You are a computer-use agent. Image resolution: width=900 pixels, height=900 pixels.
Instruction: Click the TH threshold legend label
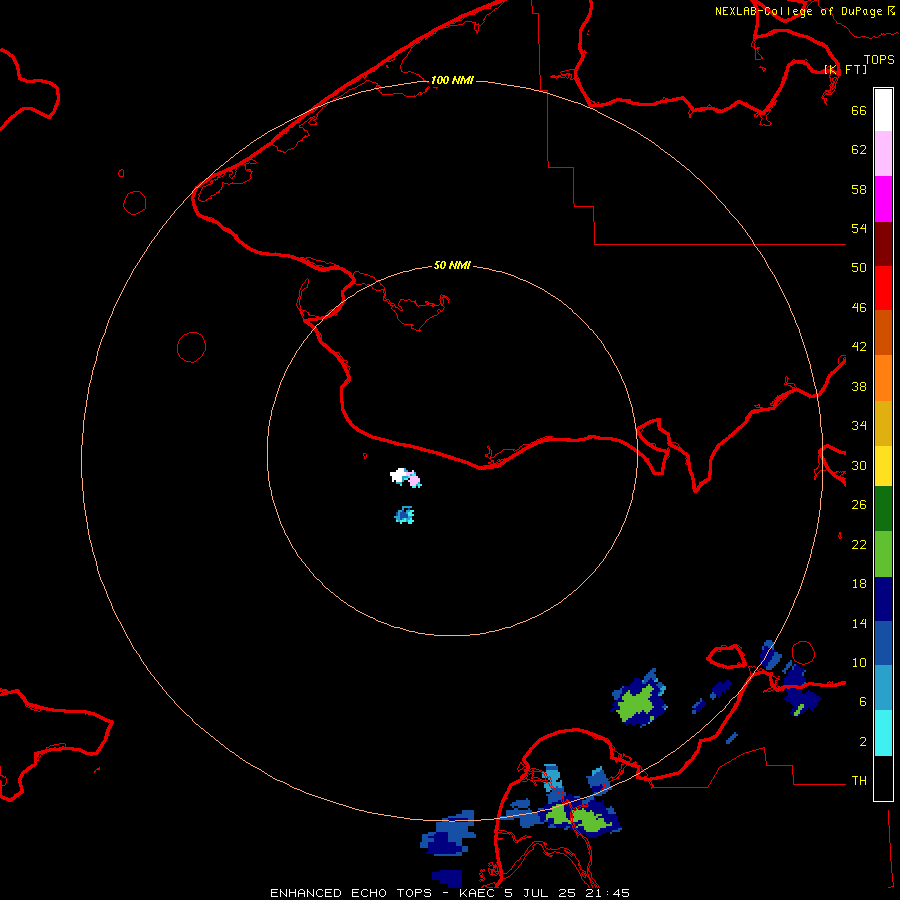pos(859,781)
